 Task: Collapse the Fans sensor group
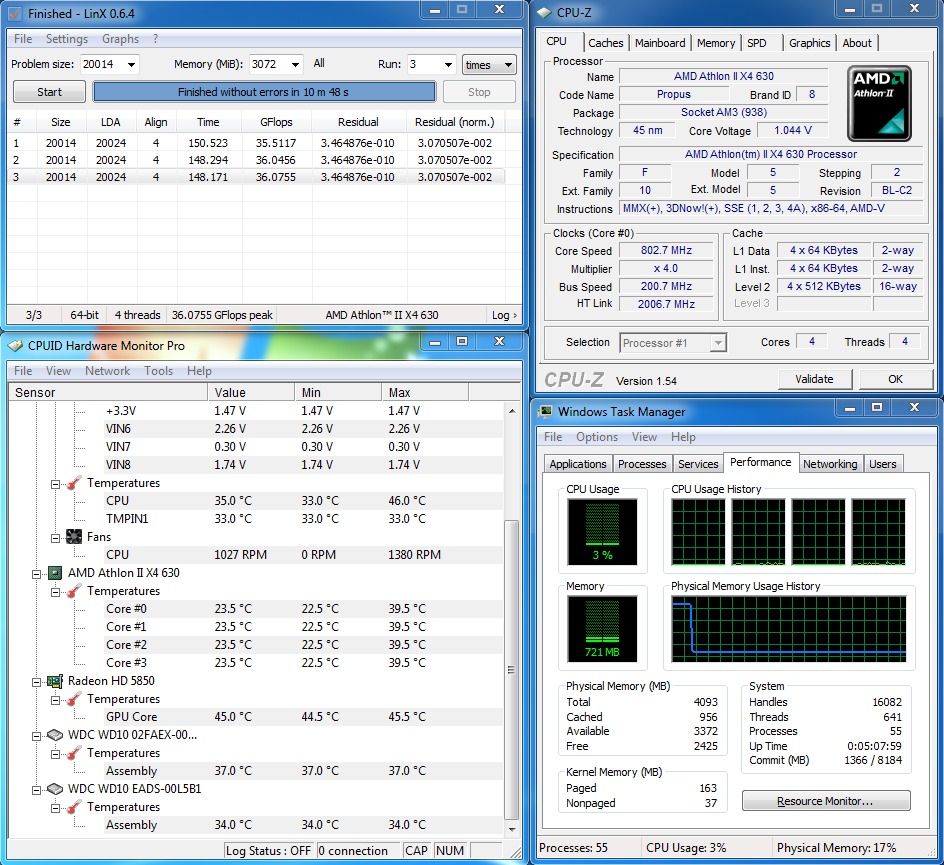coord(55,537)
